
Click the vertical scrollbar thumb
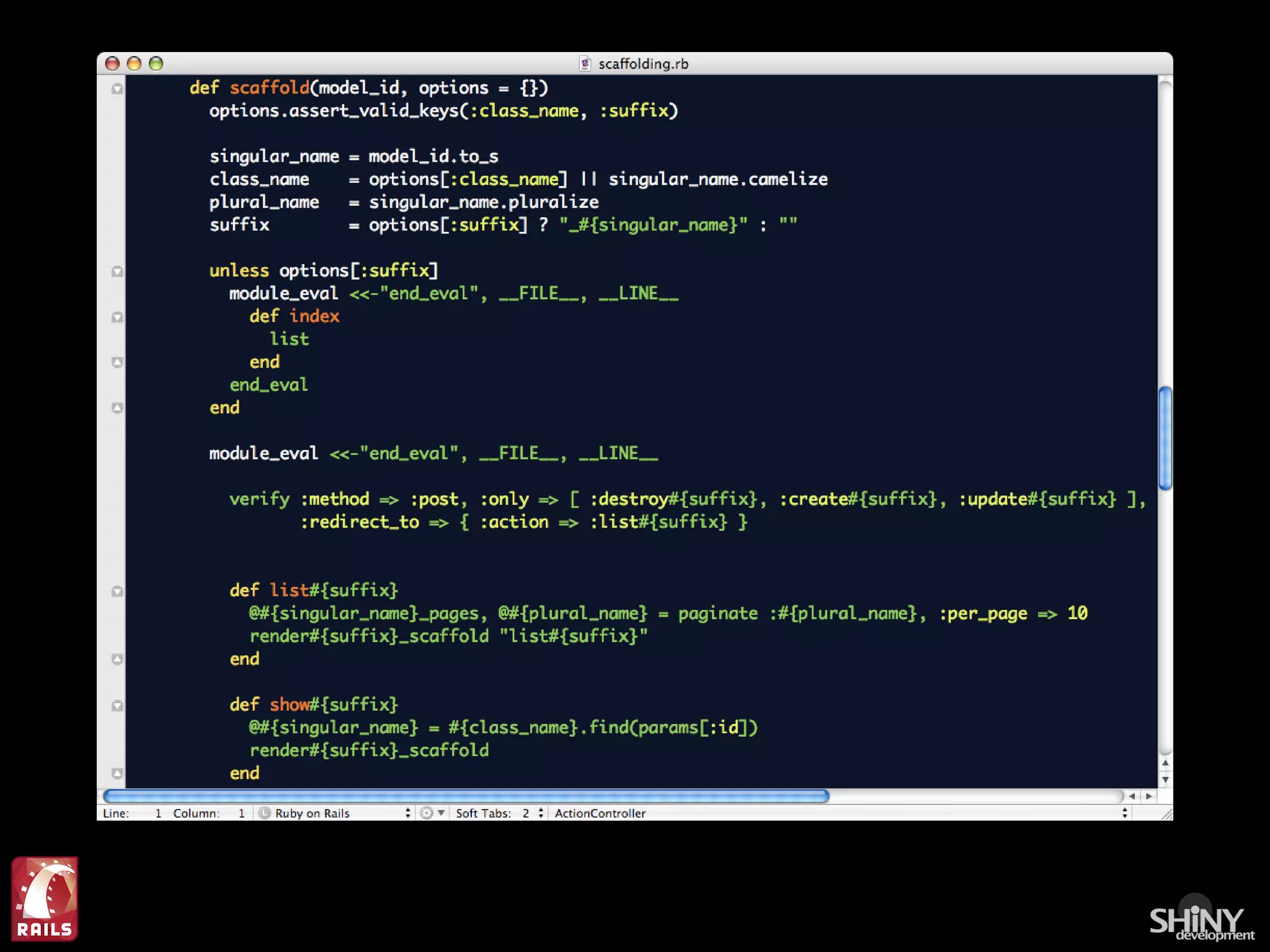[x=1165, y=438]
